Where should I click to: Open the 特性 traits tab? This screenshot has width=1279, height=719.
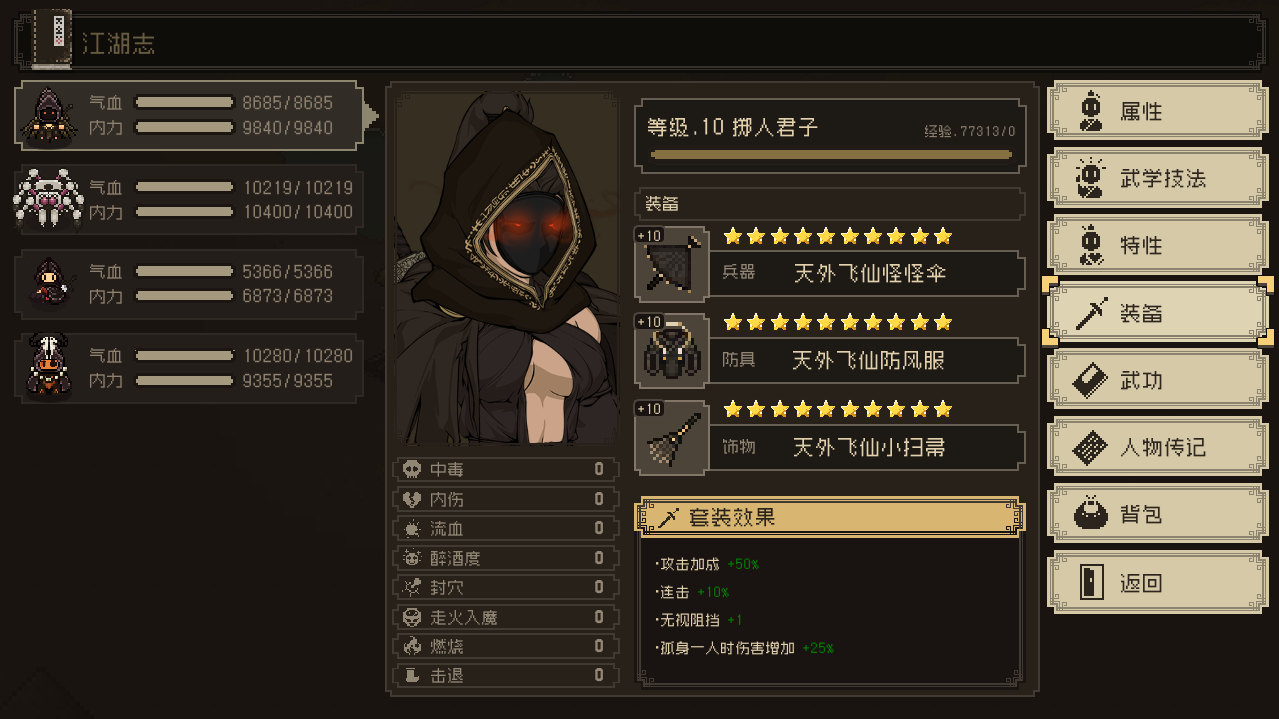tap(1157, 245)
